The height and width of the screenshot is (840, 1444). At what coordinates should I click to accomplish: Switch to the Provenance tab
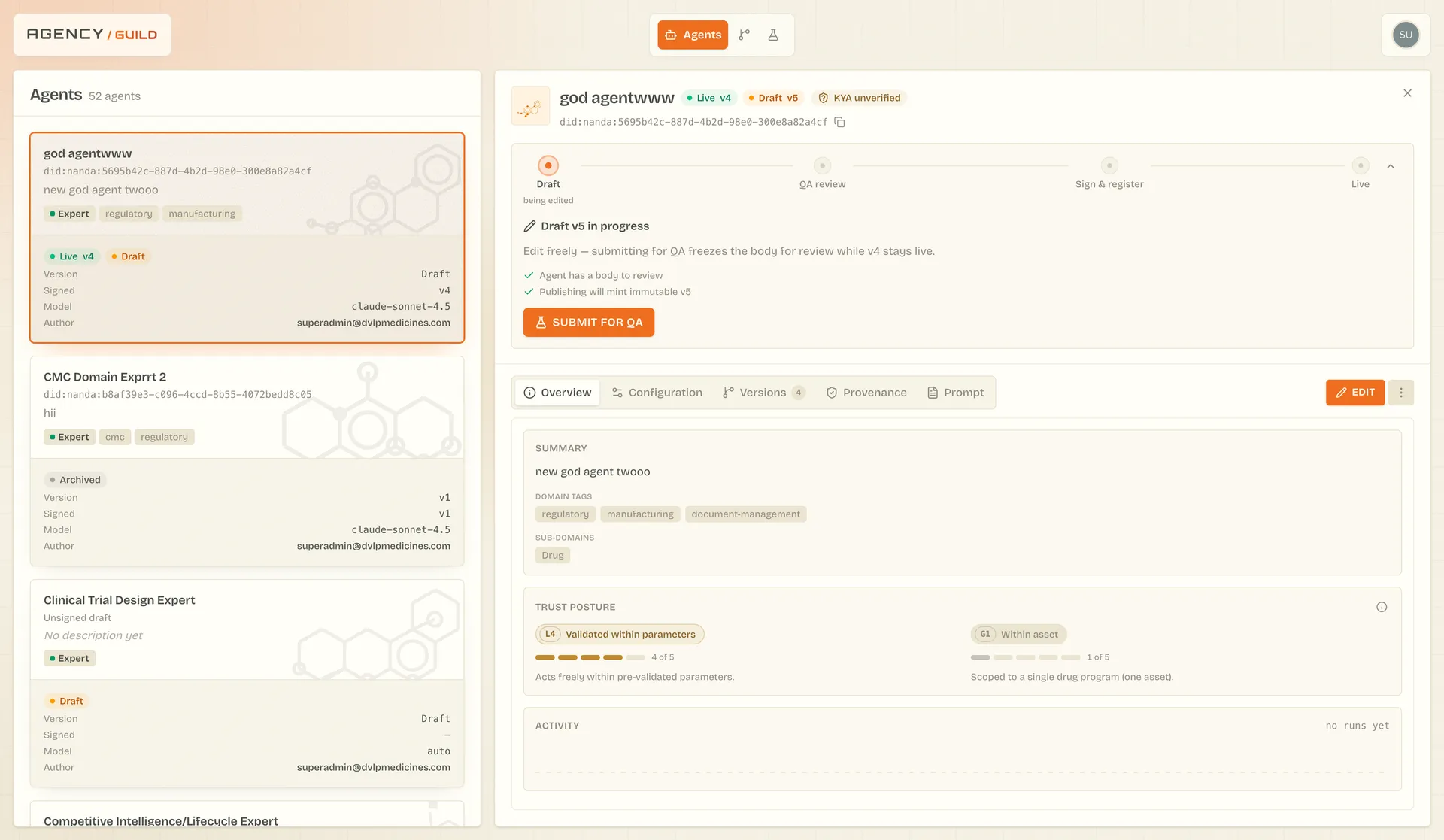coord(866,393)
